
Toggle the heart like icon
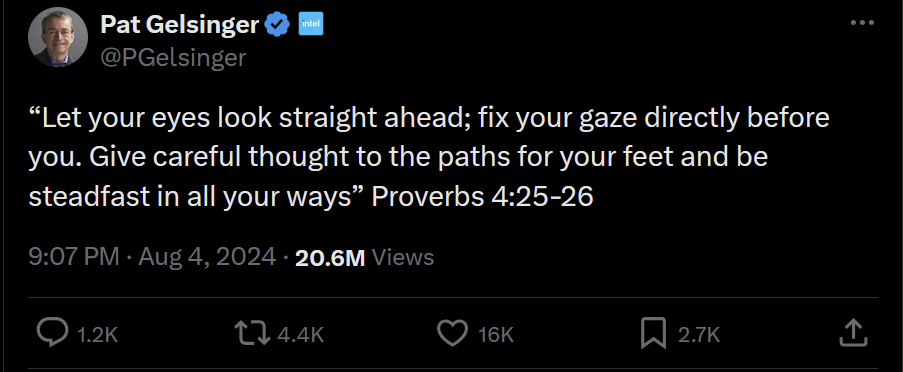(453, 333)
